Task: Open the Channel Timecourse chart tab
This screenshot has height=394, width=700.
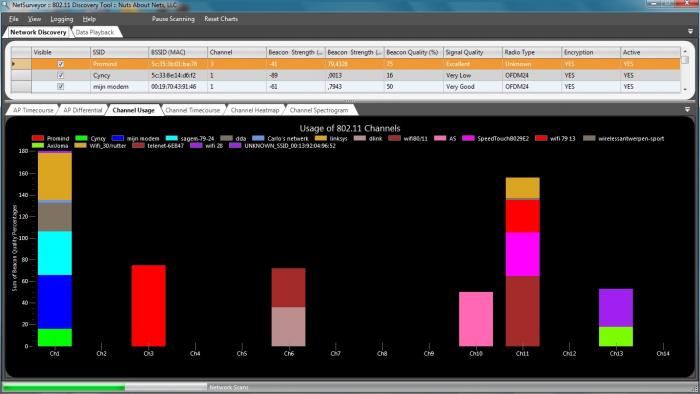Action: tap(192, 110)
